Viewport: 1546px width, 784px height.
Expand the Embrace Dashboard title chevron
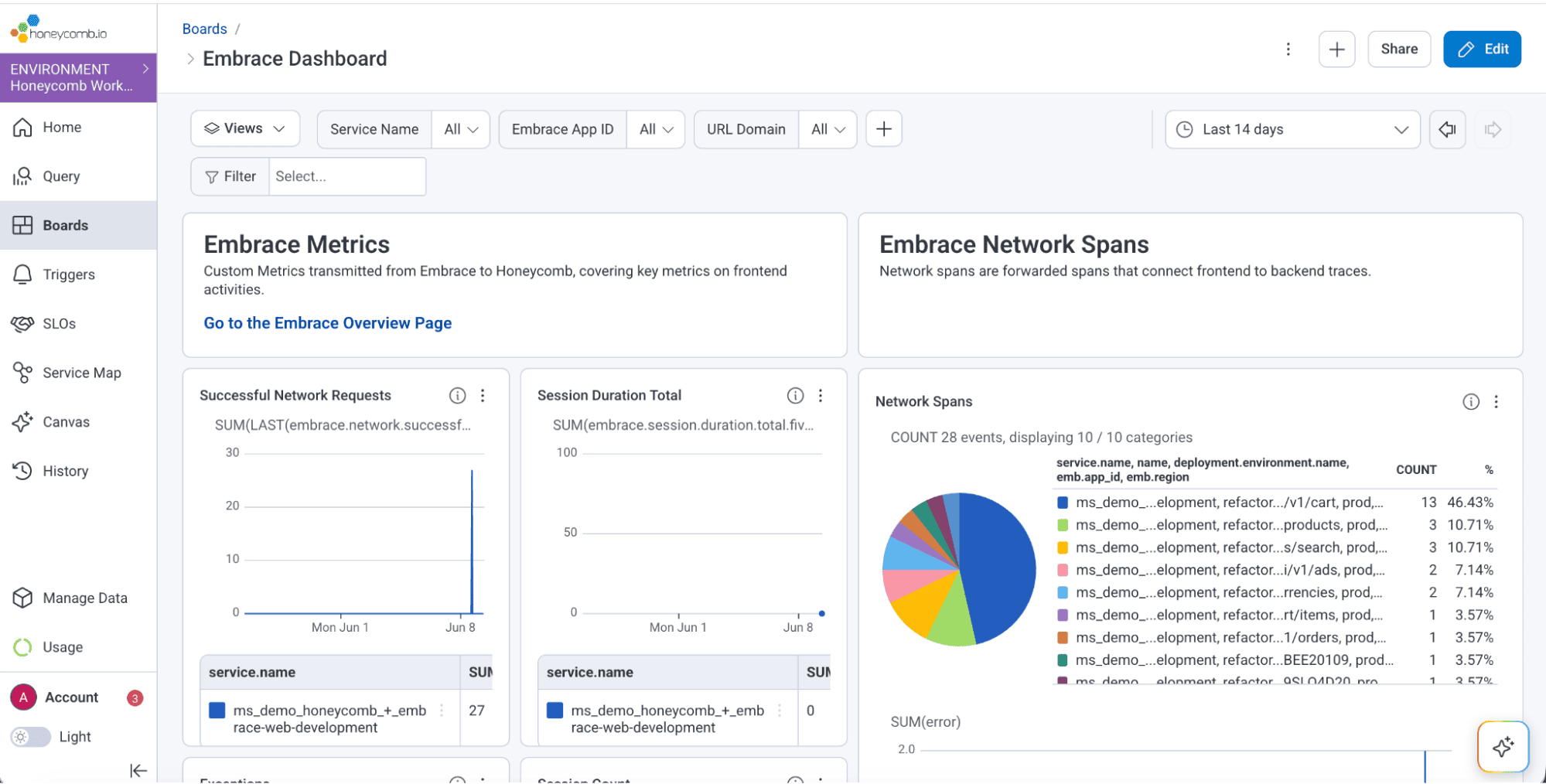click(x=190, y=59)
